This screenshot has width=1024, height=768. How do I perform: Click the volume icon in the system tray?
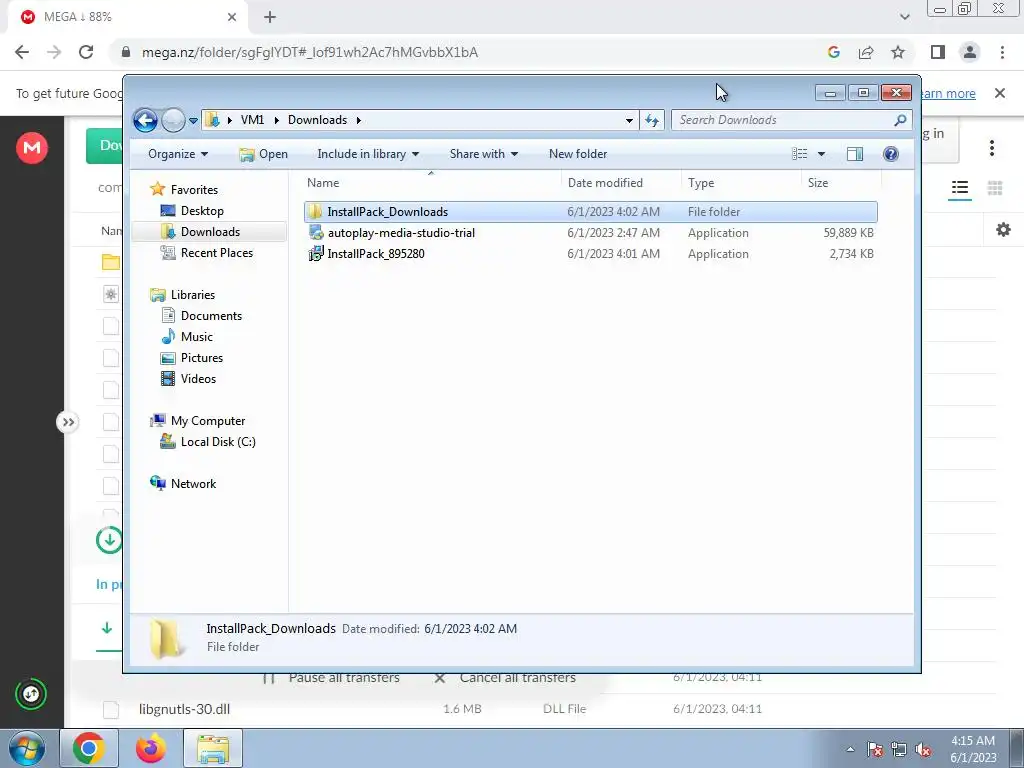[923, 750]
